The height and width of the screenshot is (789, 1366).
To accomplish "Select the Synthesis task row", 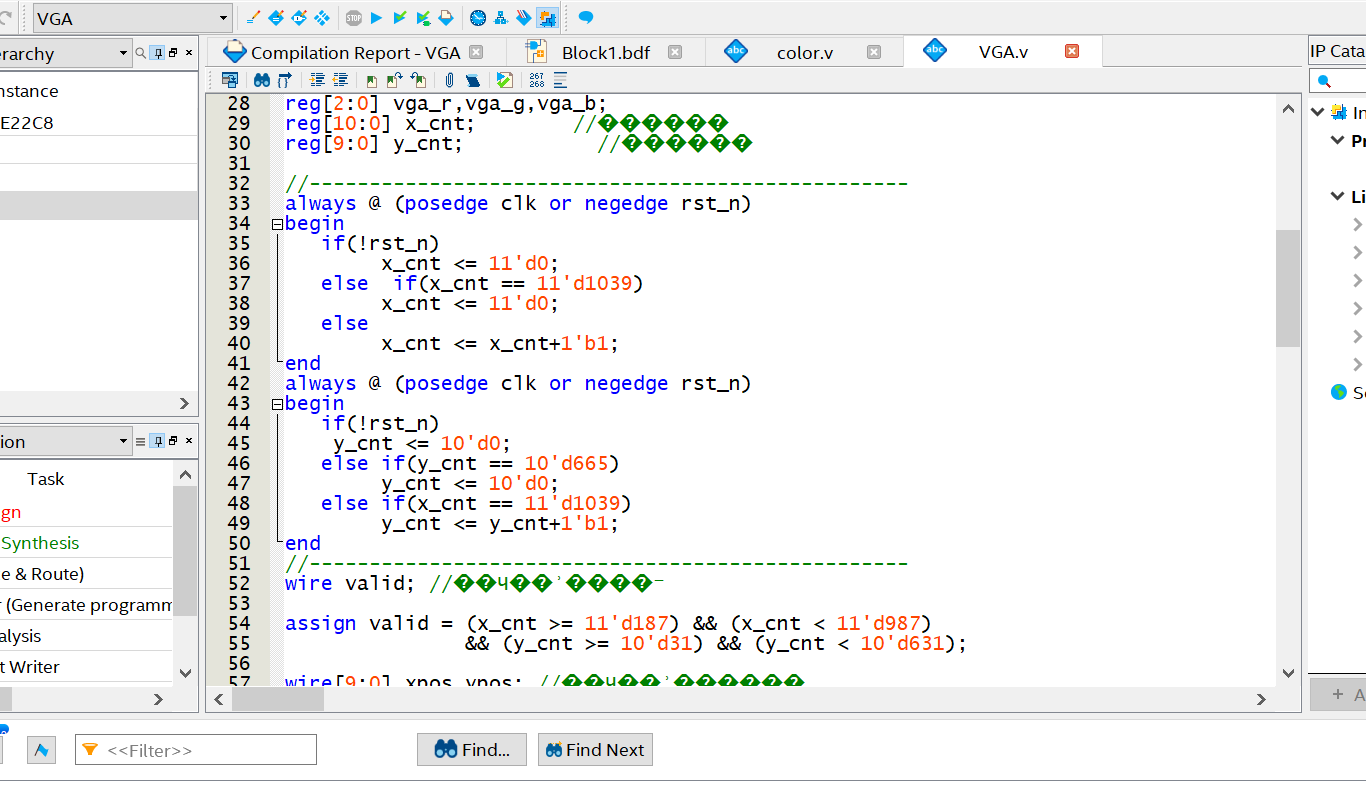I will click(x=86, y=543).
